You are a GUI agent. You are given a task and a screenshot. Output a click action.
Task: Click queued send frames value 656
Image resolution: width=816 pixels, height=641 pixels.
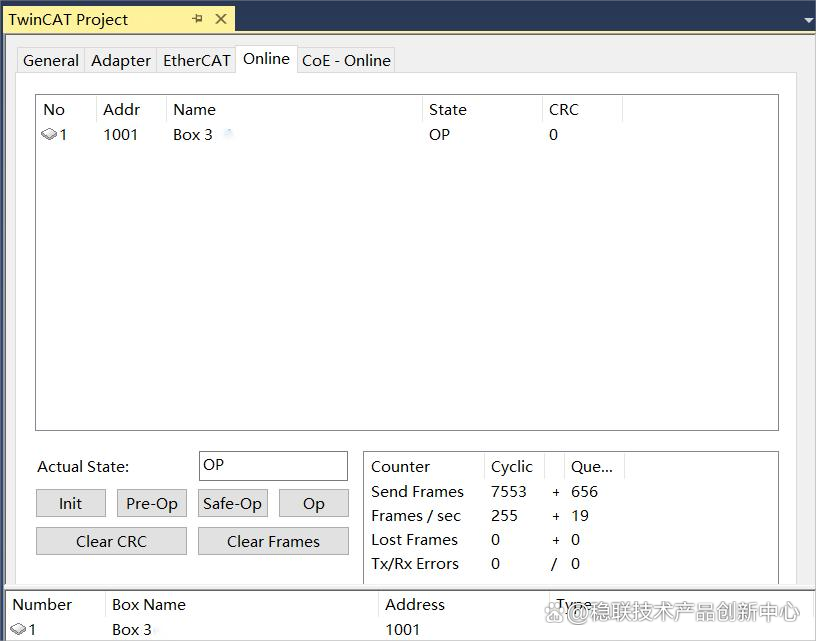tap(584, 491)
